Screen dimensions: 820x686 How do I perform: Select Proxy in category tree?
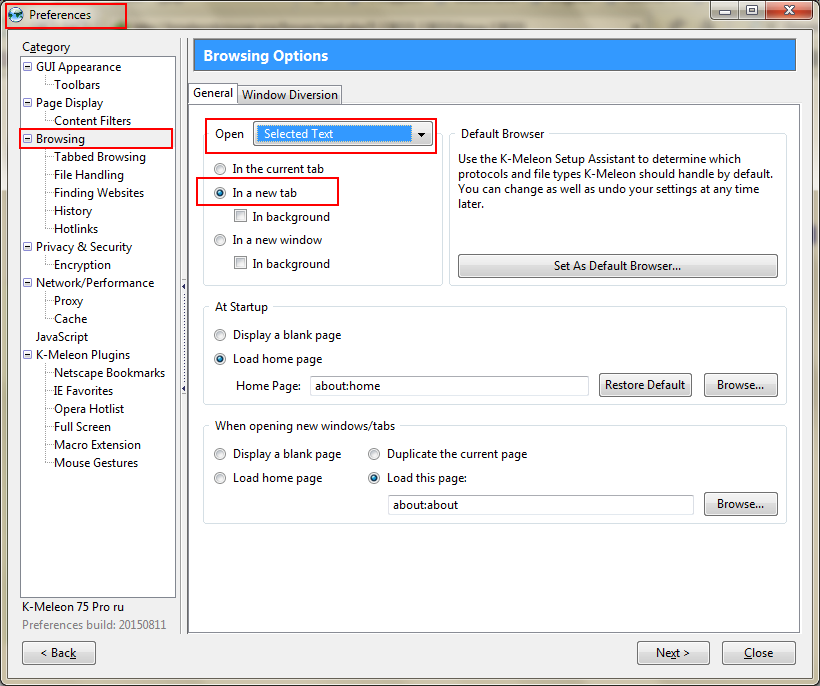[69, 301]
